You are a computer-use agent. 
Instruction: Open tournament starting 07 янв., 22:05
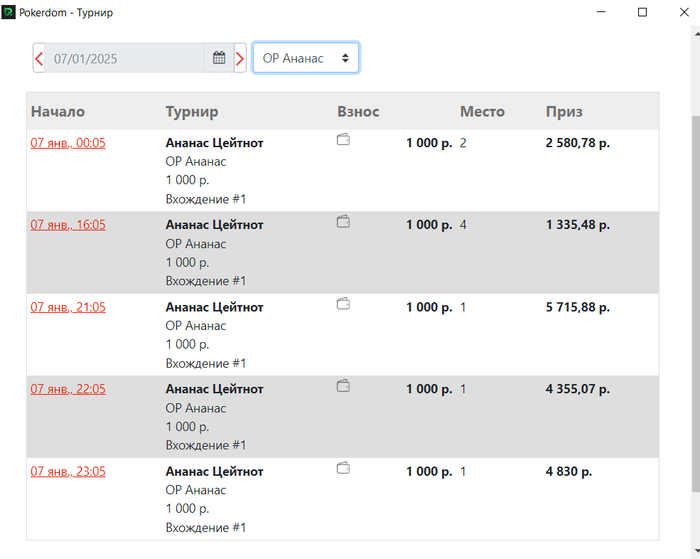(68, 389)
